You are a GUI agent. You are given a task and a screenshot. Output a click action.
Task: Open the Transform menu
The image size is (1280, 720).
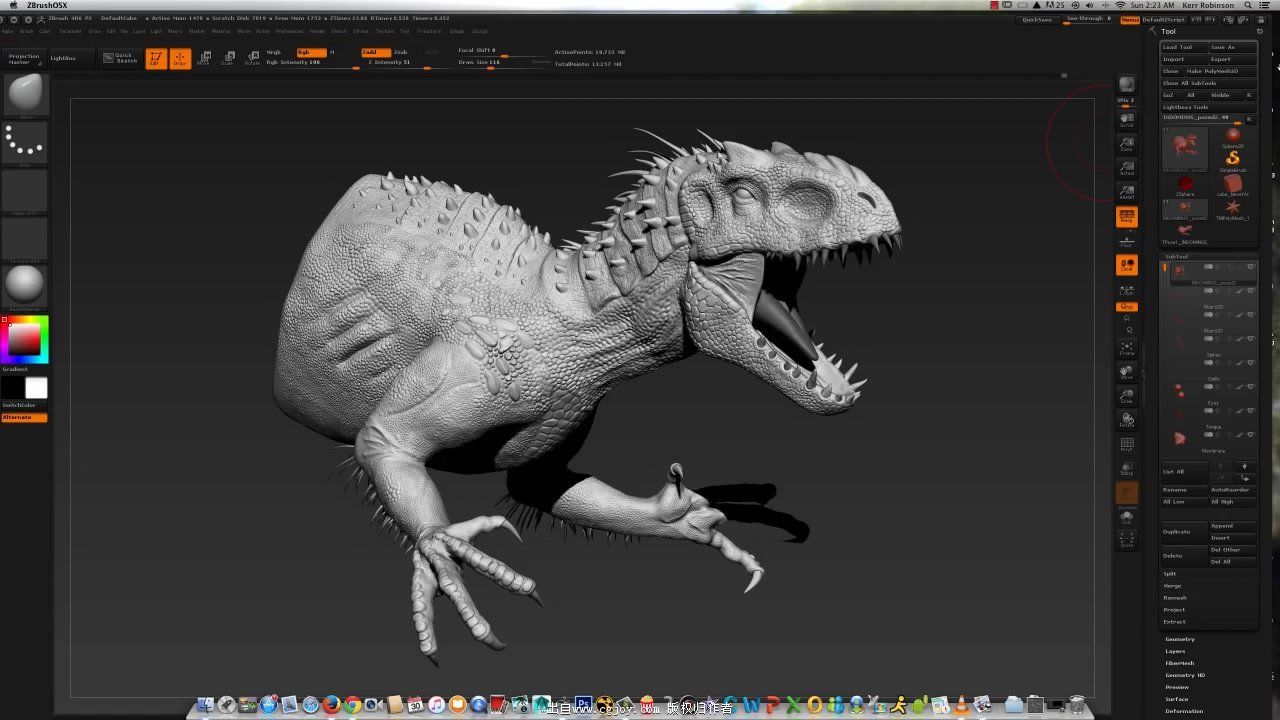tap(429, 31)
